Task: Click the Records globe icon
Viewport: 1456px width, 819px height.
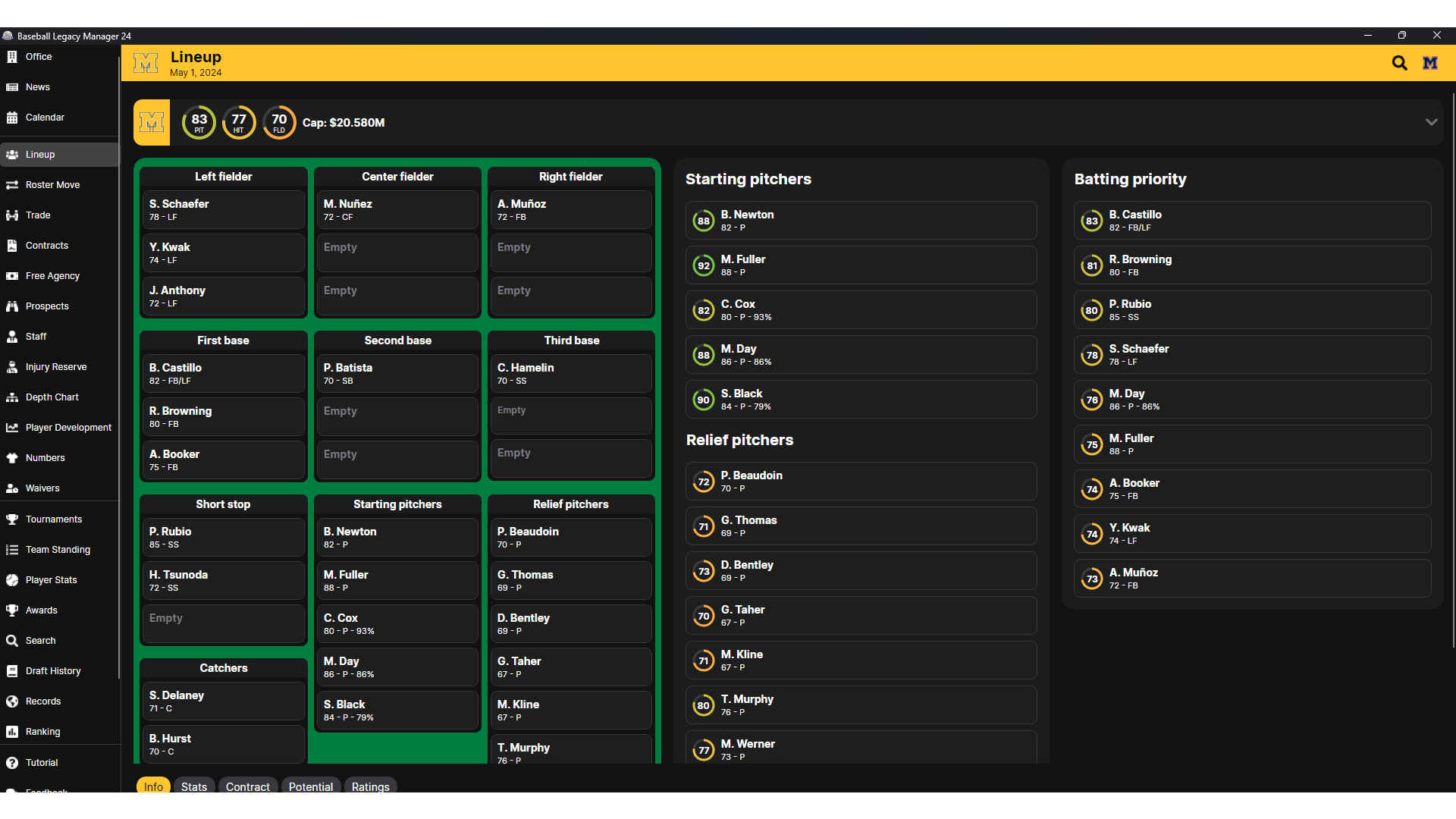Action: pos(12,701)
